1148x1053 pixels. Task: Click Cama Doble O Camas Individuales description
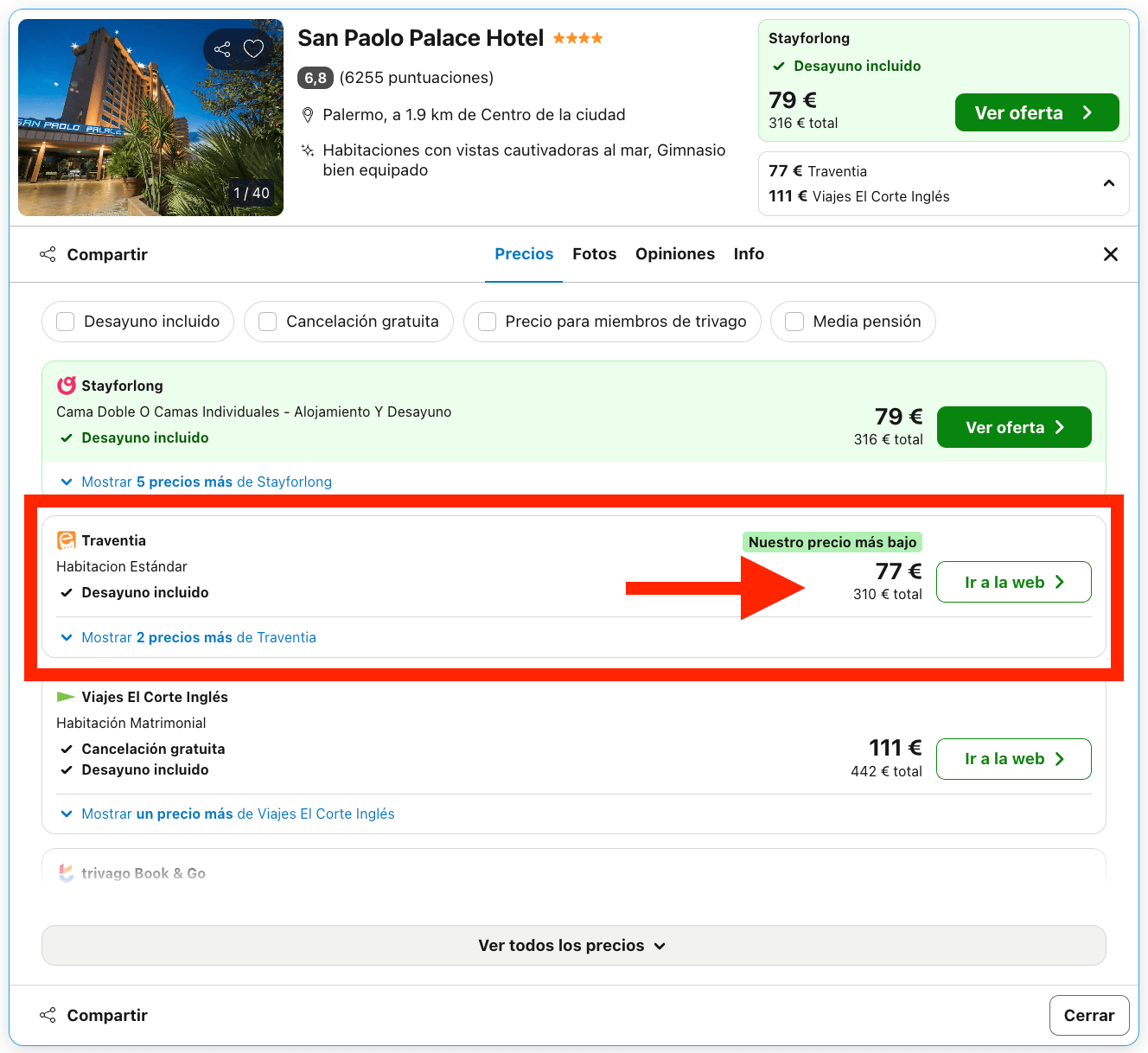tap(254, 412)
